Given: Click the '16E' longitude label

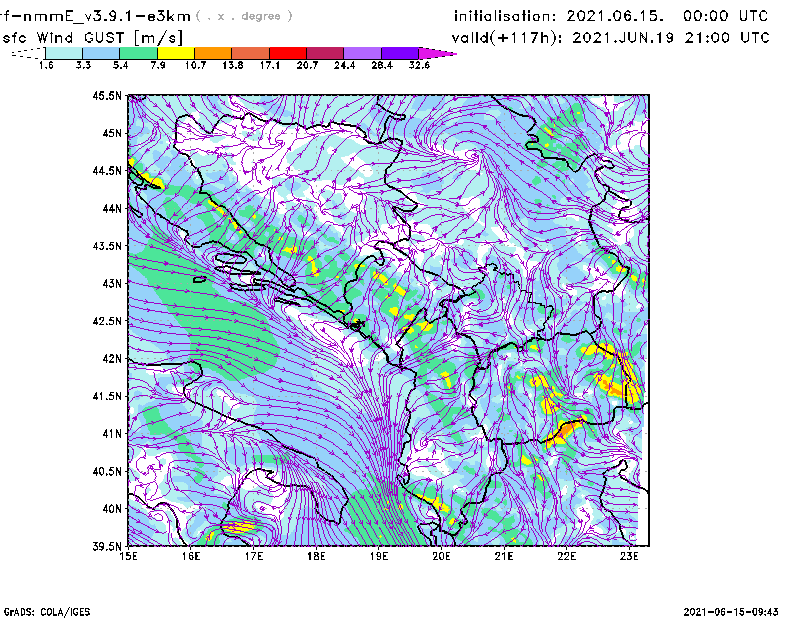Looking at the screenshot, I should pos(191,556).
